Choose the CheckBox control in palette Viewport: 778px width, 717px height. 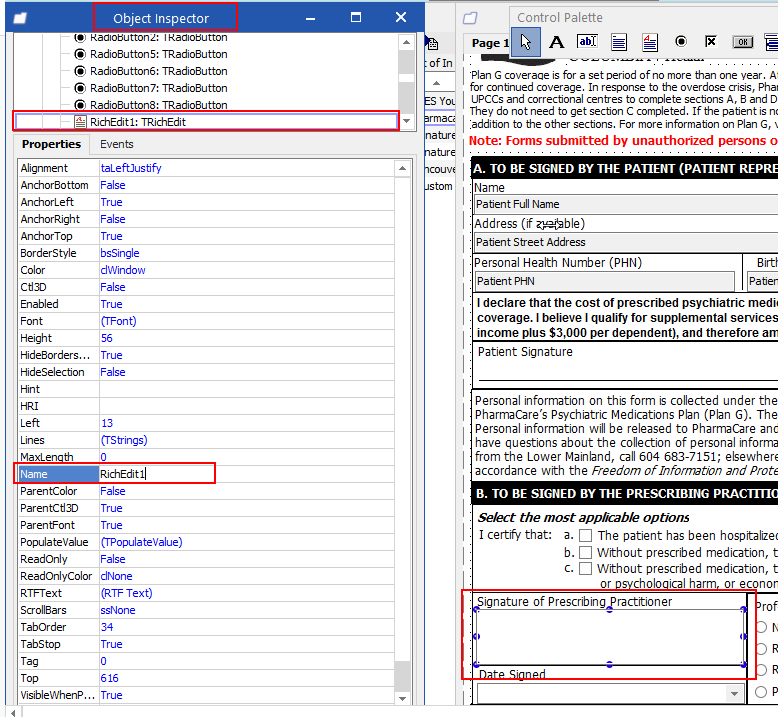711,41
